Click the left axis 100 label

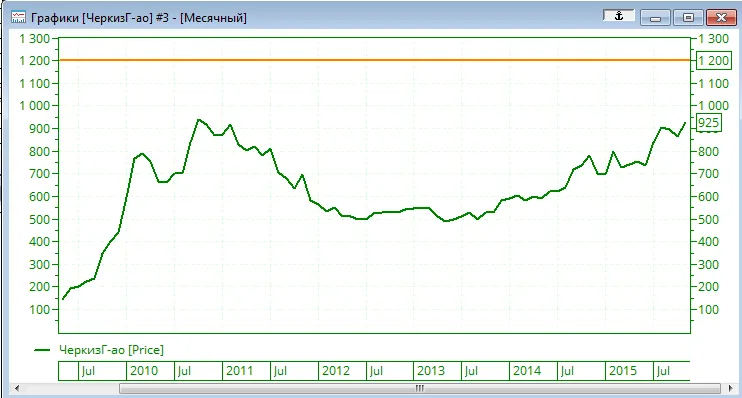click(x=39, y=310)
